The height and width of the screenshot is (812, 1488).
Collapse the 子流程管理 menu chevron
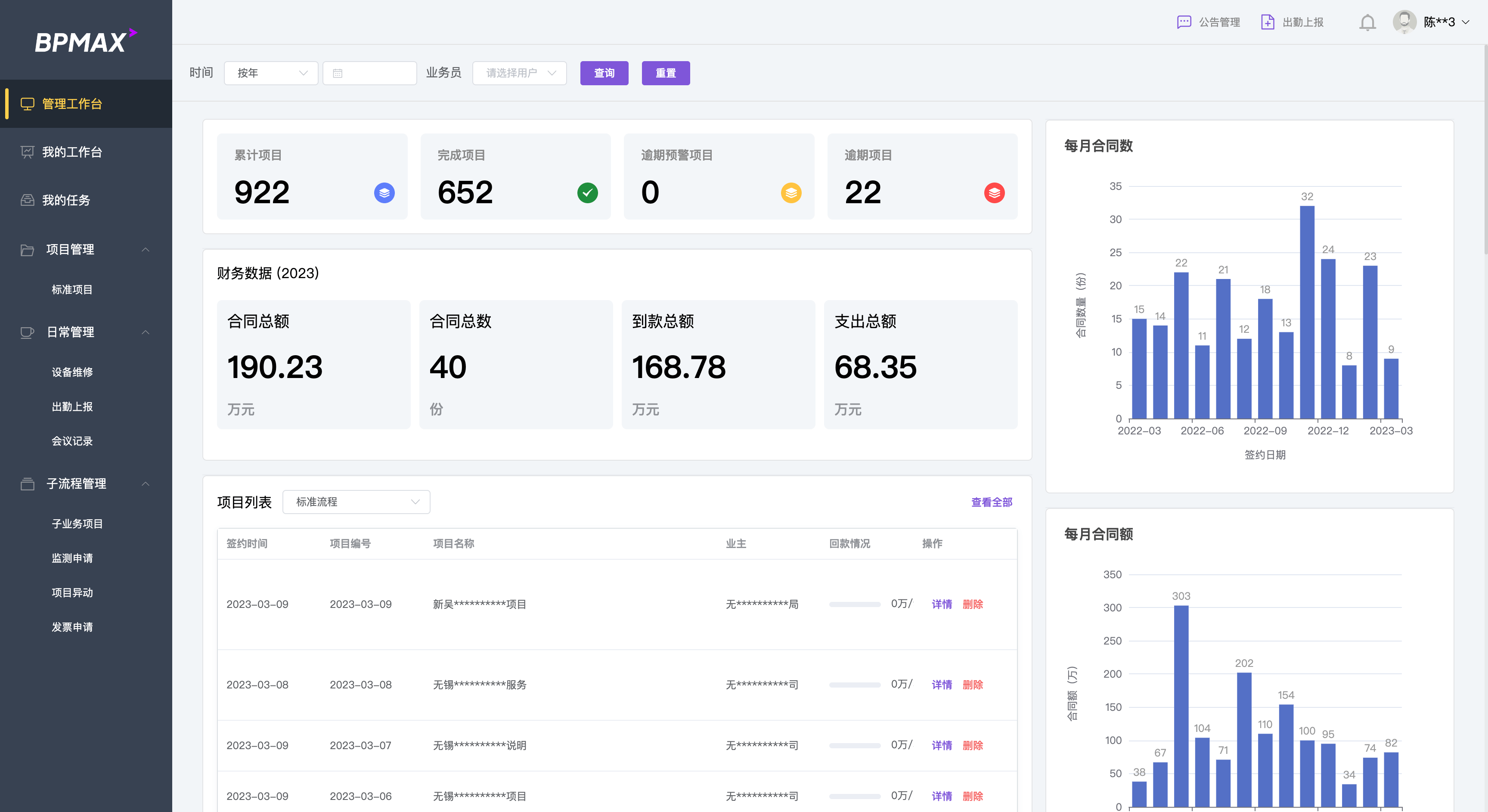point(146,484)
